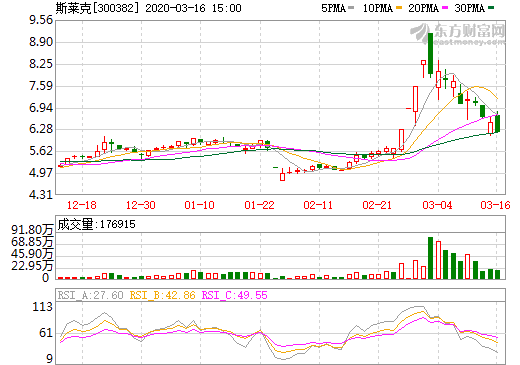Click the 22.95万 volume axis label

click(32, 266)
